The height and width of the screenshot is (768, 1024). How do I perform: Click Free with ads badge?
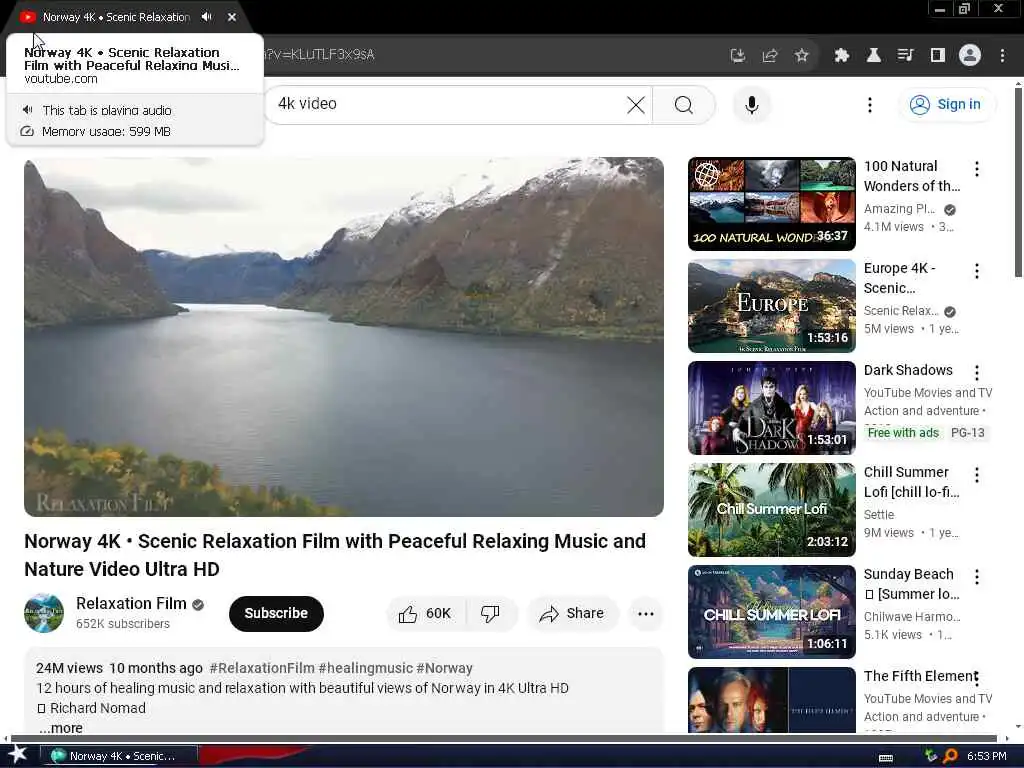[x=903, y=432]
